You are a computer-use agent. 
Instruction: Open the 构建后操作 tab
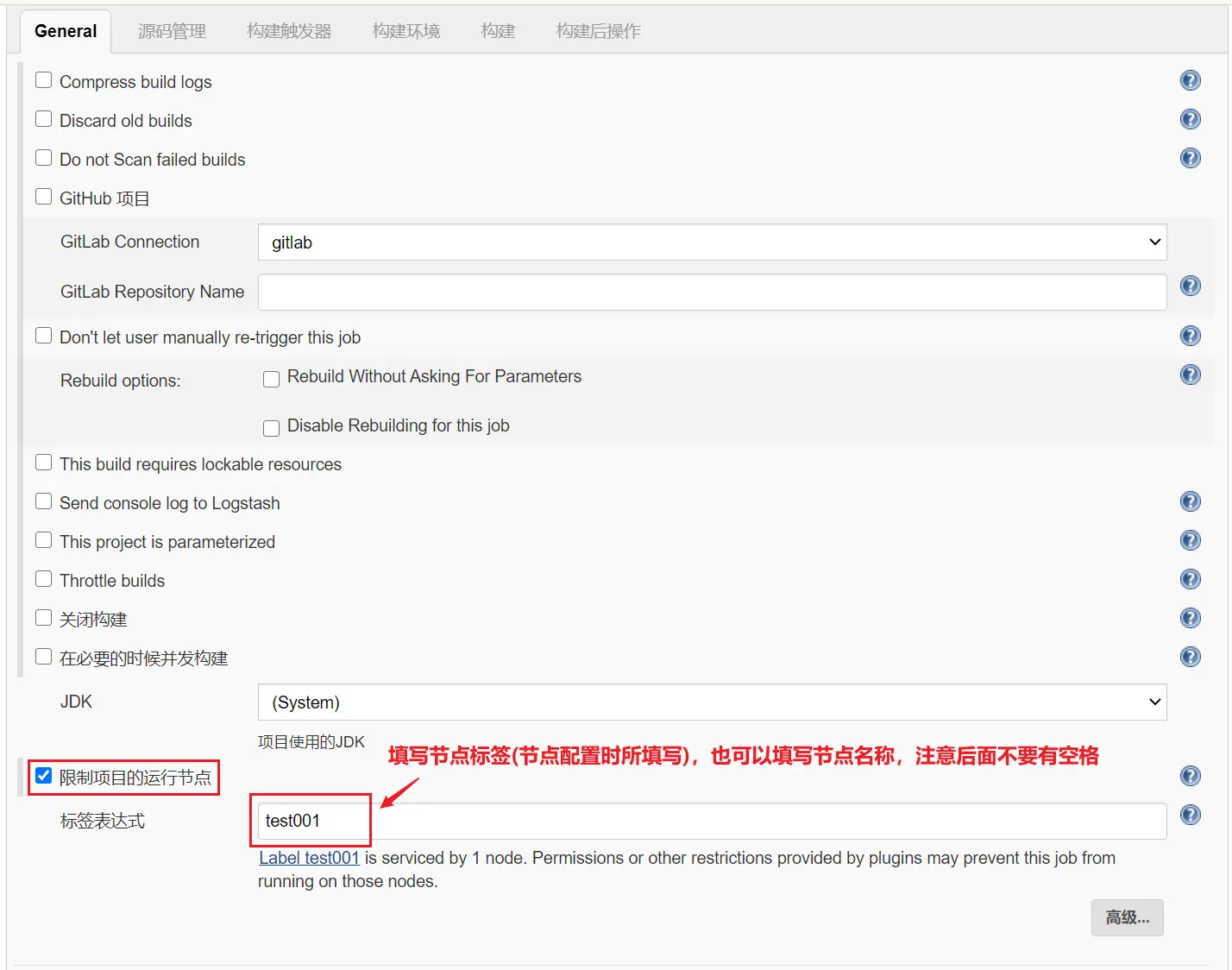(x=598, y=31)
